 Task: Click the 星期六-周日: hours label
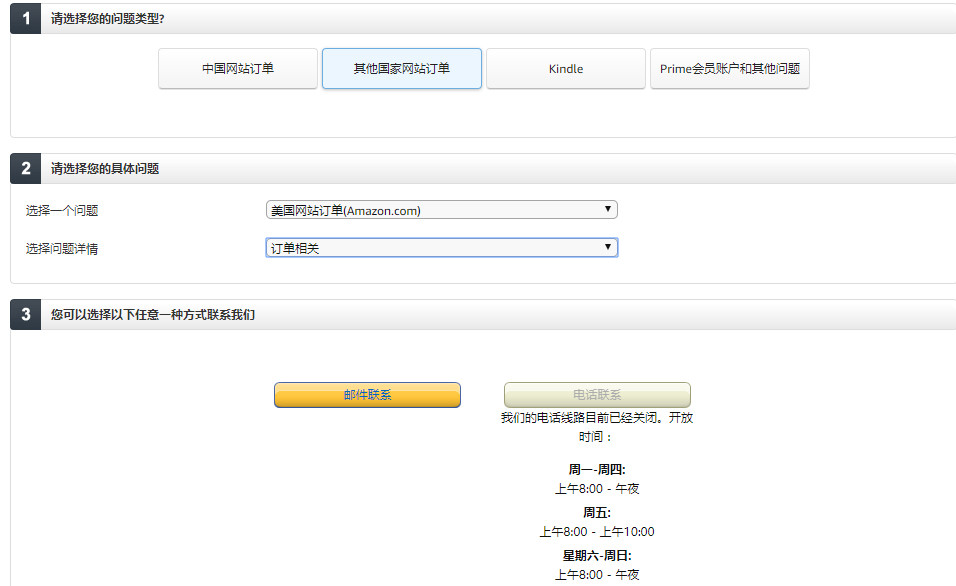[x=597, y=556]
